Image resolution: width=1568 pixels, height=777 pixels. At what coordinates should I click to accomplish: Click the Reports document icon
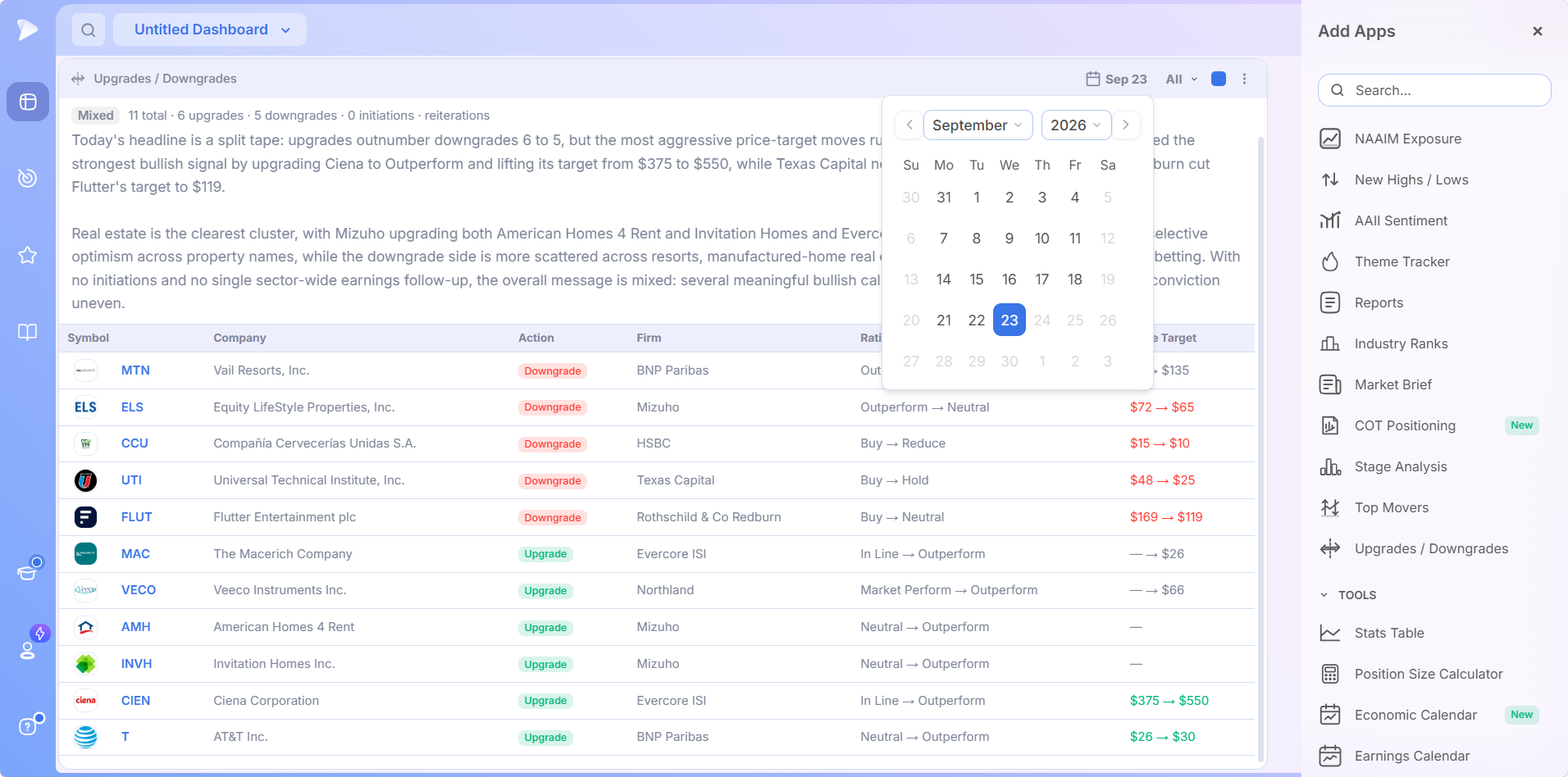pyautogui.click(x=1330, y=302)
